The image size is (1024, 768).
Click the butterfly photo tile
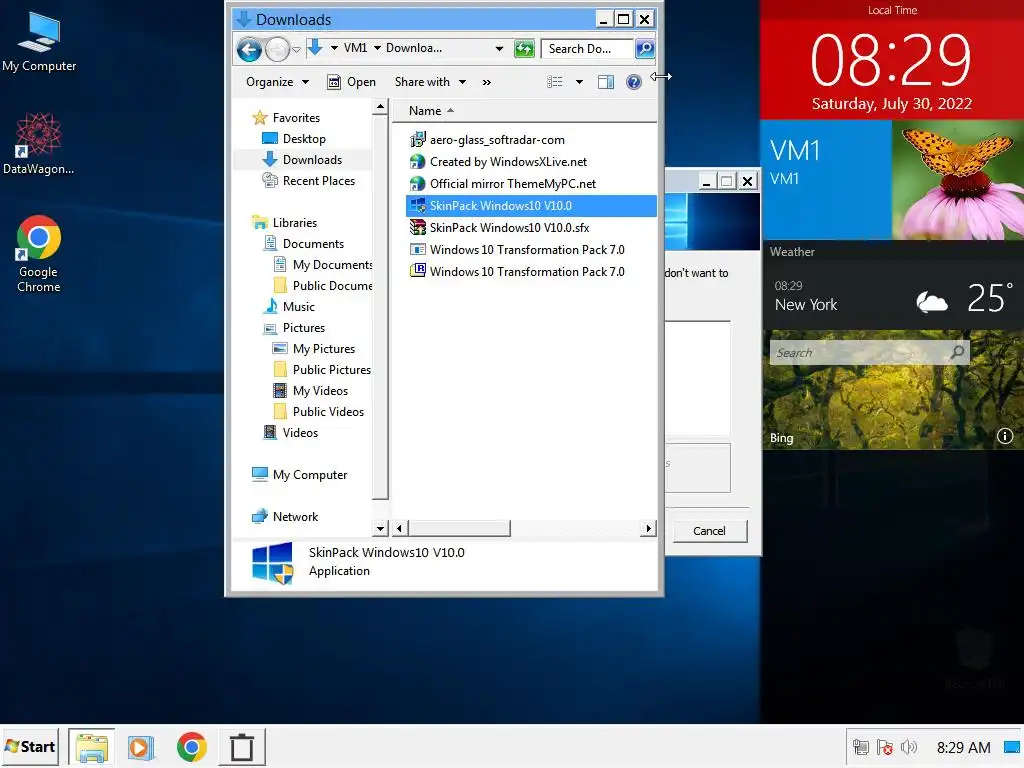(x=957, y=180)
